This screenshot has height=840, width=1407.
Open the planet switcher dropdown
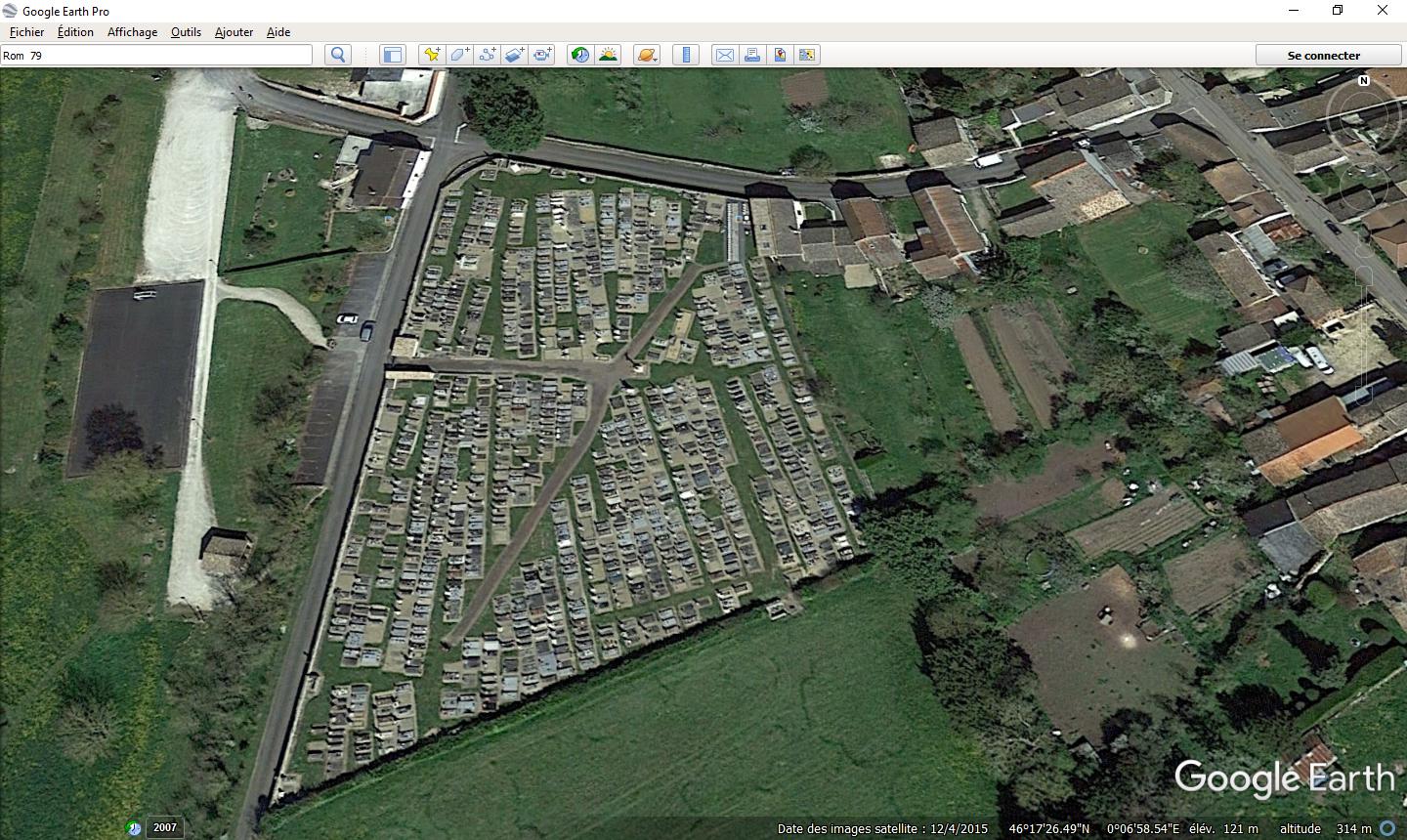pos(647,55)
